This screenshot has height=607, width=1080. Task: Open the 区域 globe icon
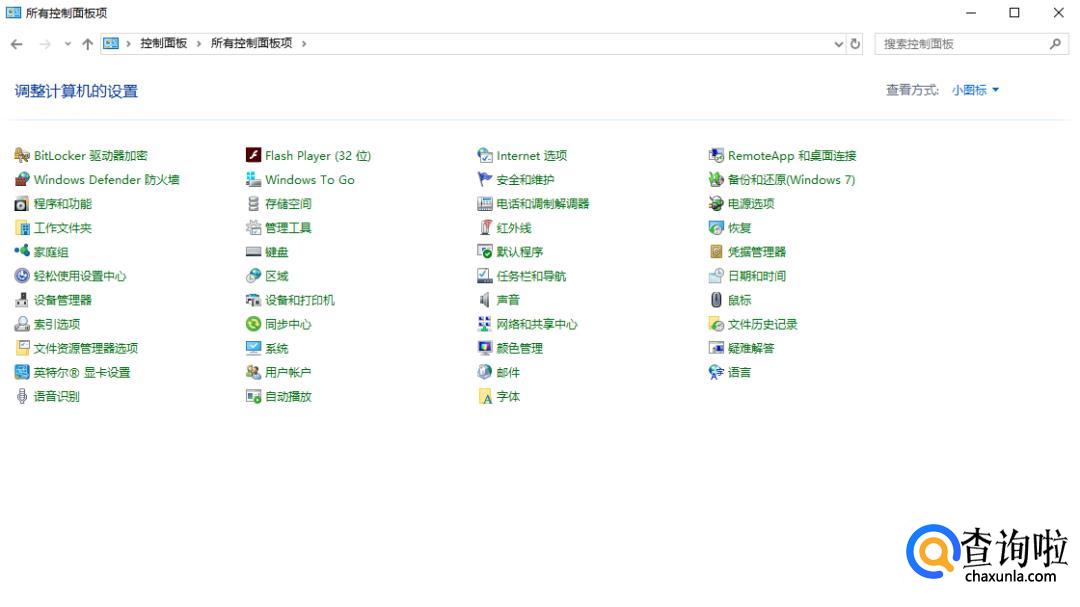pos(253,276)
